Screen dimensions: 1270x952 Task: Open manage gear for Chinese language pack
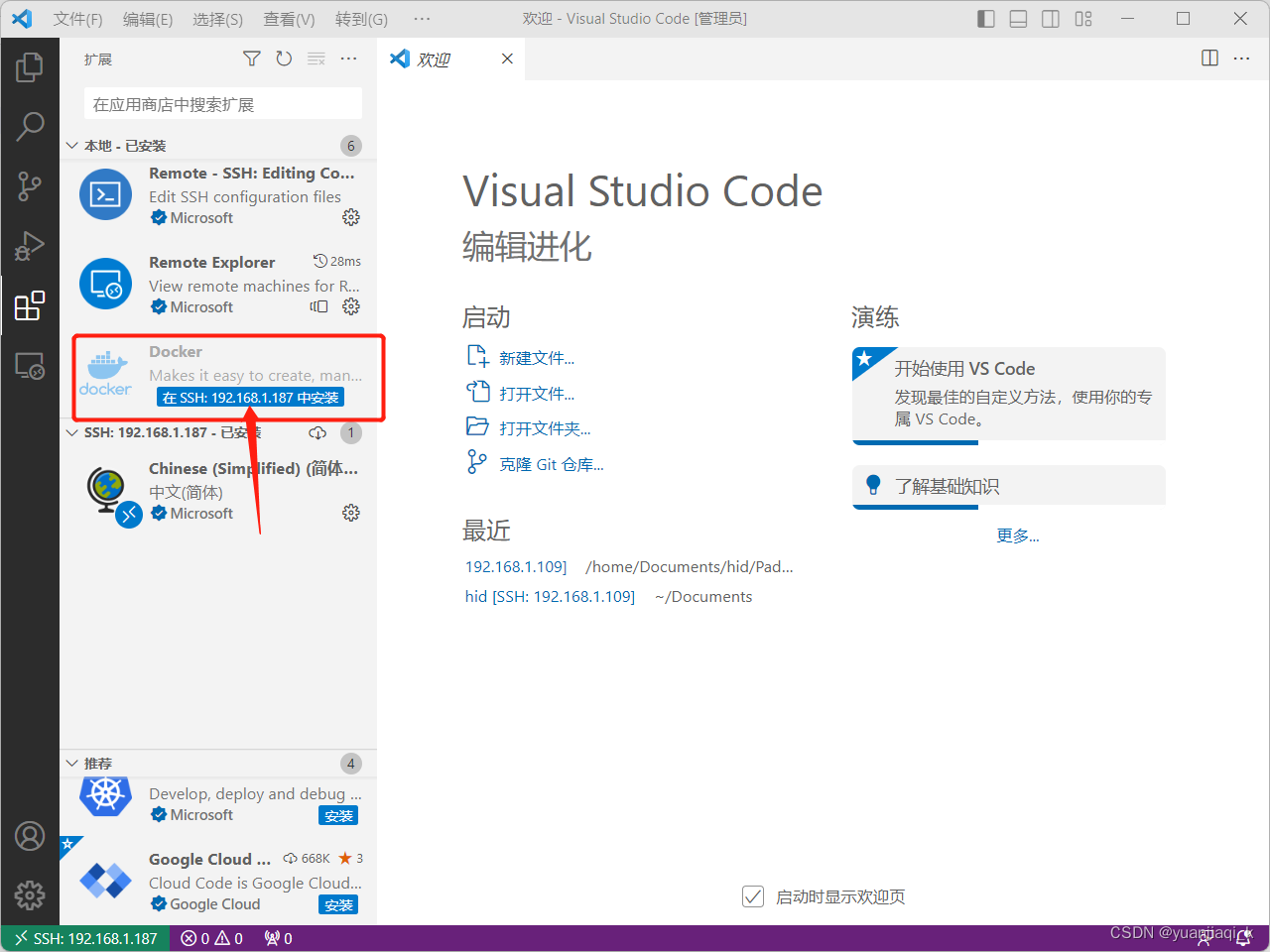[351, 513]
